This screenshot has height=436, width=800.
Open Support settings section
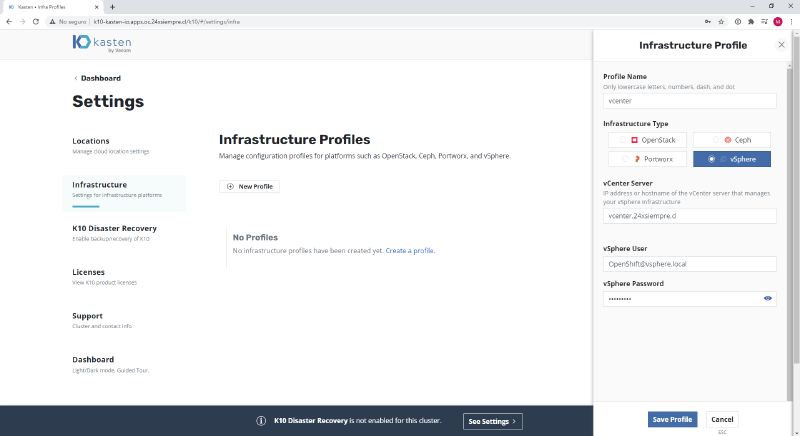pos(102,320)
